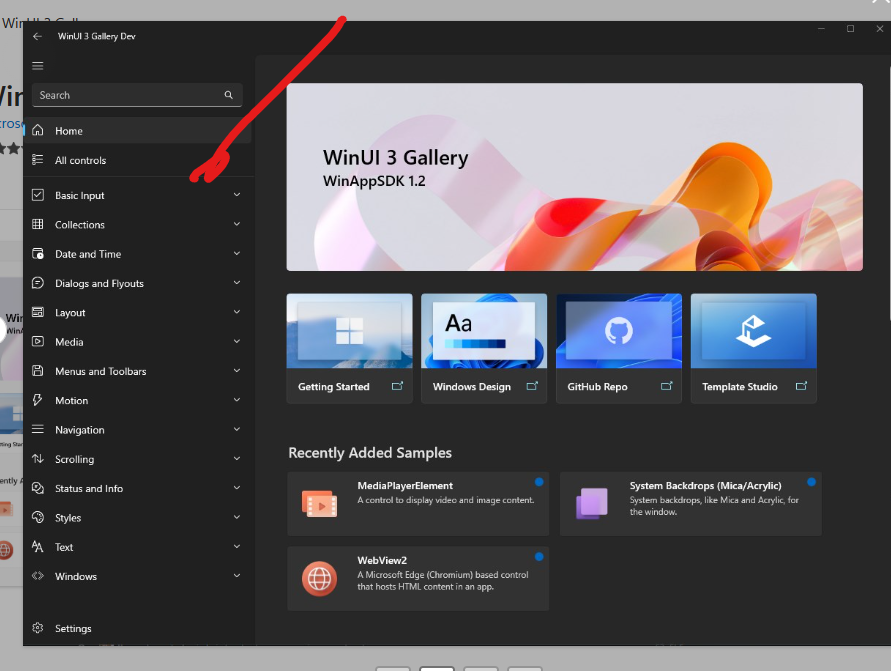Open the WebView2 sample card
Image resolution: width=891 pixels, height=671 pixels.
tap(418, 578)
